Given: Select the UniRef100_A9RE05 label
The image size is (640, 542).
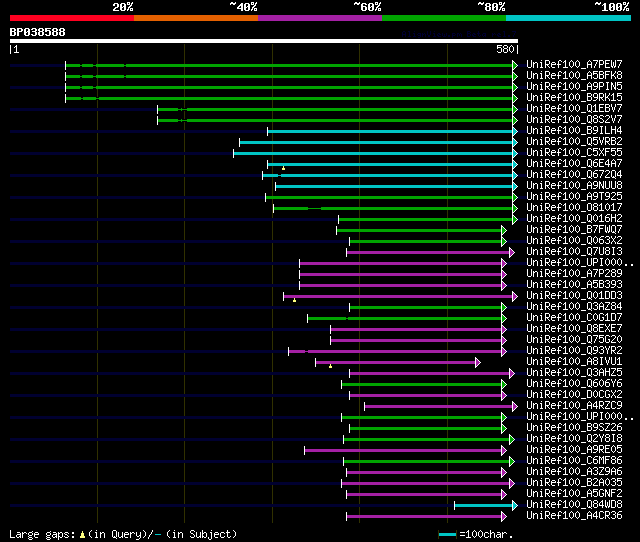Looking at the screenshot, I should tap(574, 450).
